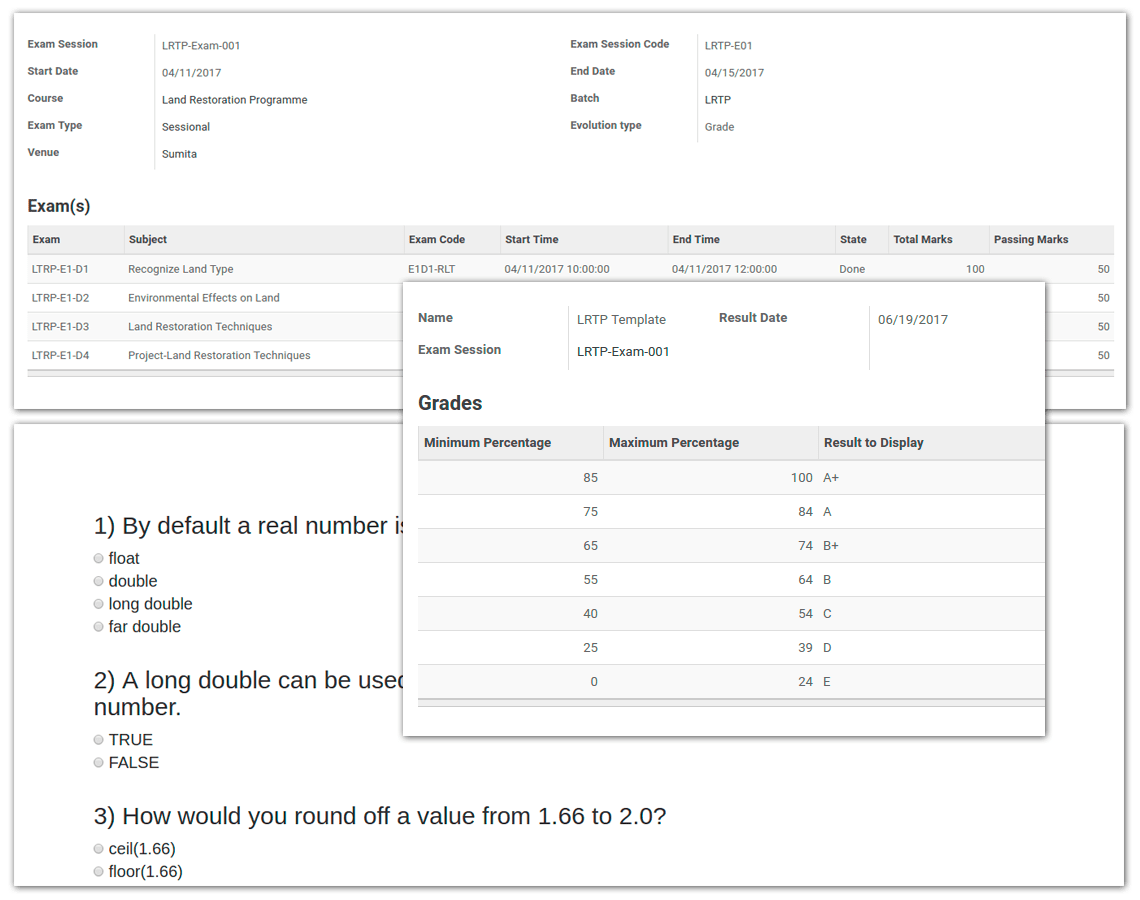Pick the "far double" option

(x=98, y=626)
